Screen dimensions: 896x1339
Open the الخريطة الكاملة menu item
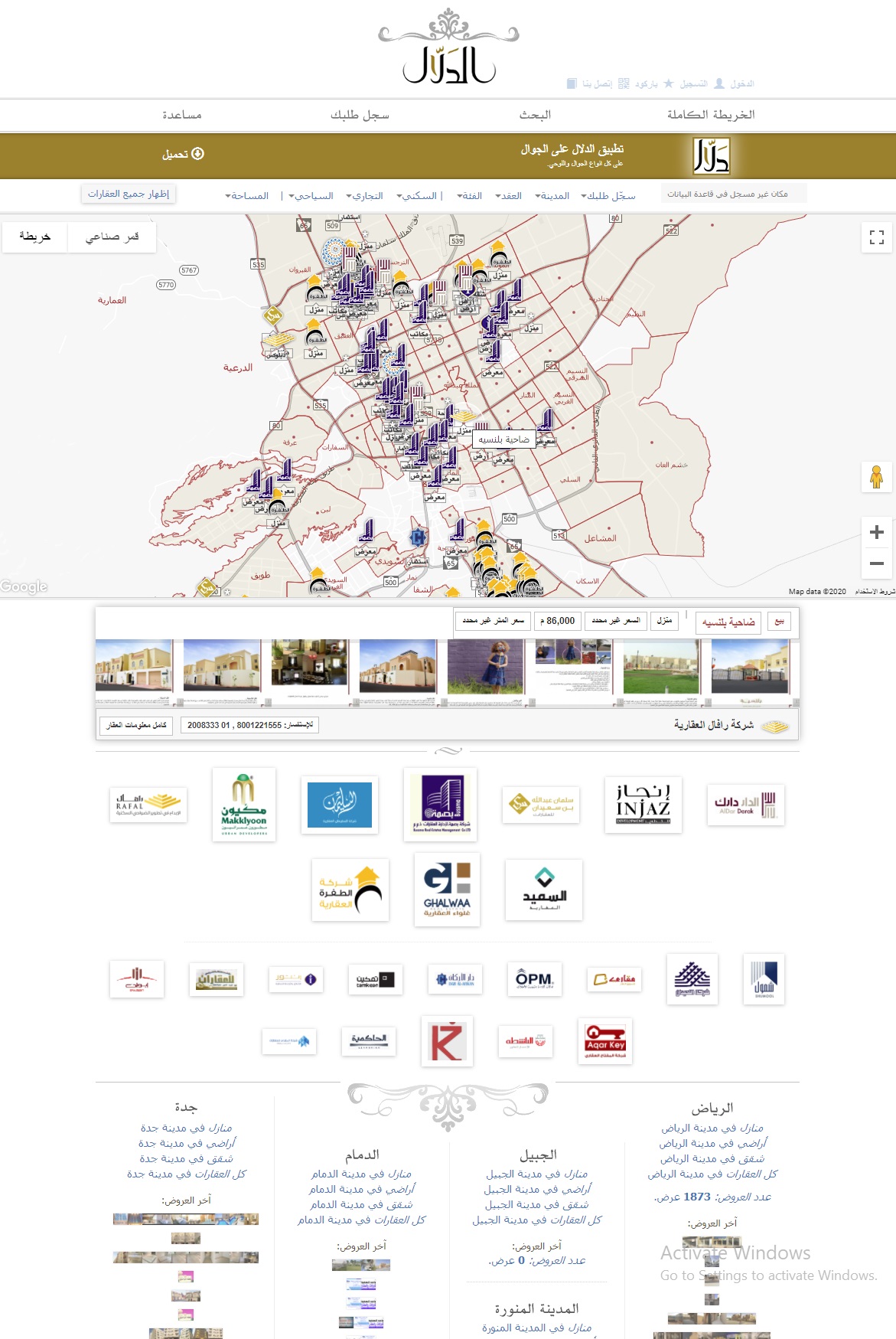coord(711,115)
